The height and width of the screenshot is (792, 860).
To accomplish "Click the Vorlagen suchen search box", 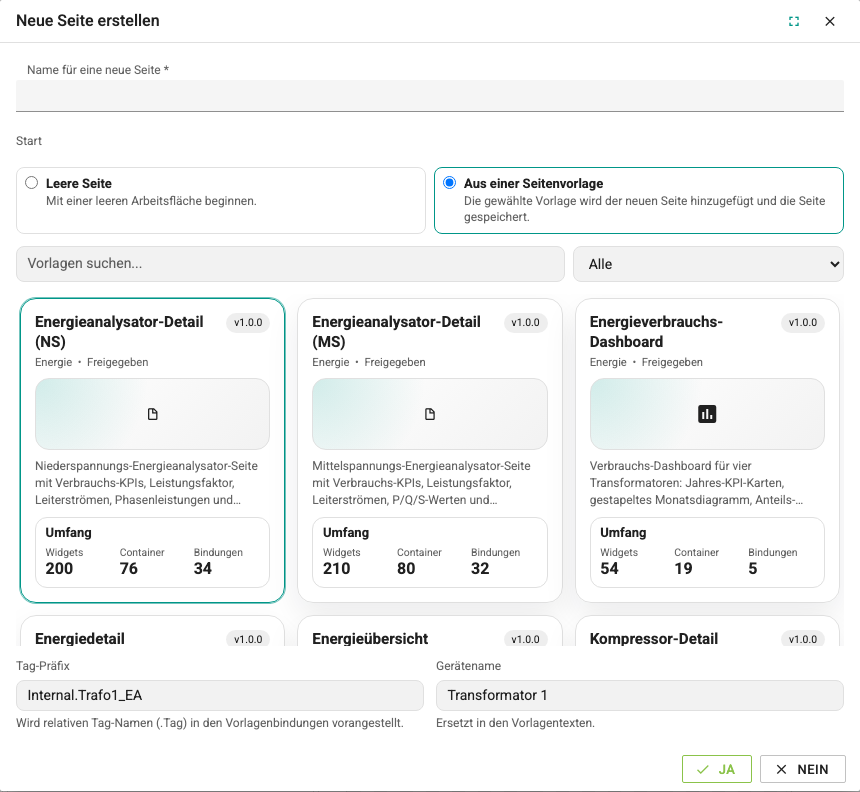I will [x=290, y=264].
